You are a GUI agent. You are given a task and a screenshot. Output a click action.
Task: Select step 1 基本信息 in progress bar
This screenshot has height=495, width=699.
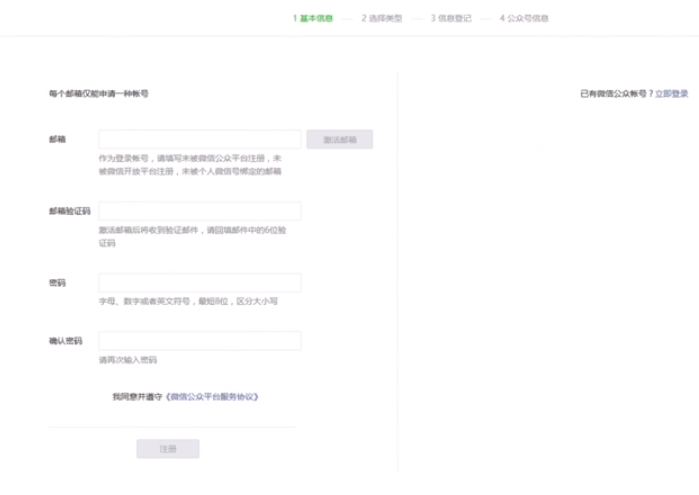click(x=313, y=18)
